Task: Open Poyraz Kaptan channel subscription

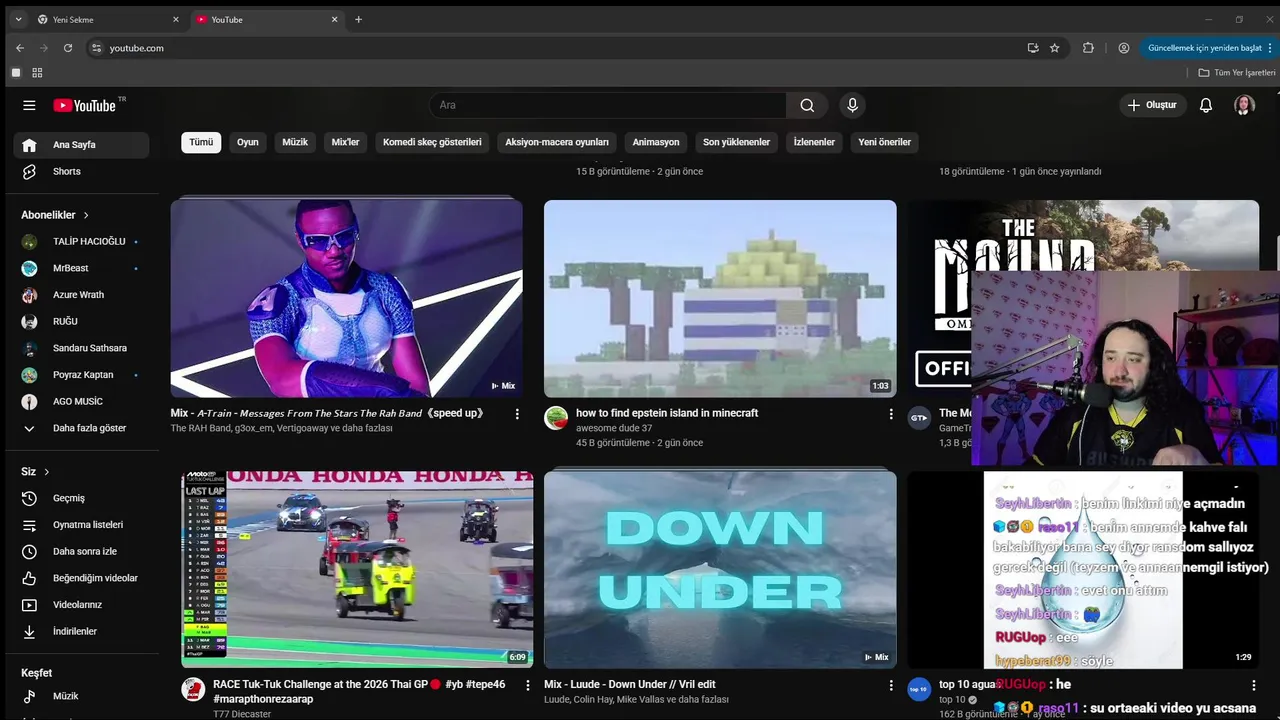Action: point(81,375)
